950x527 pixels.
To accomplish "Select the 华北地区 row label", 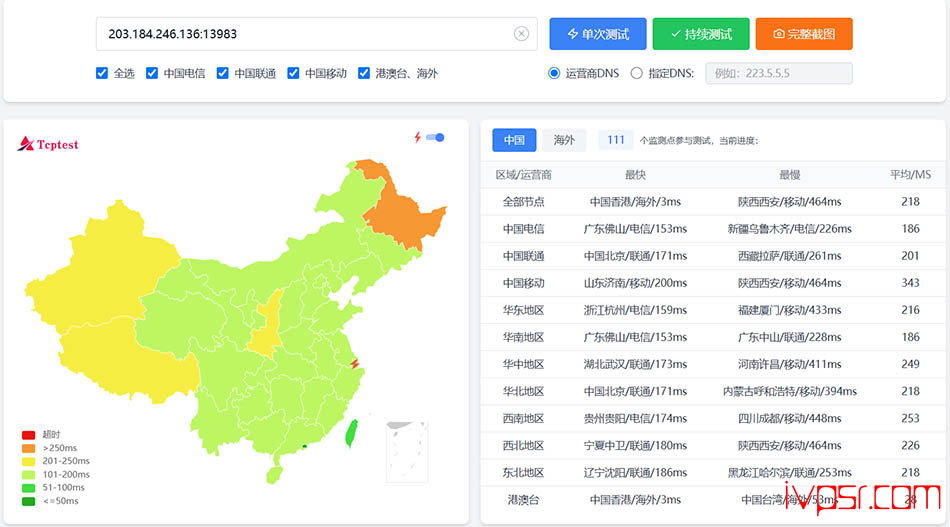I will pos(523,391).
